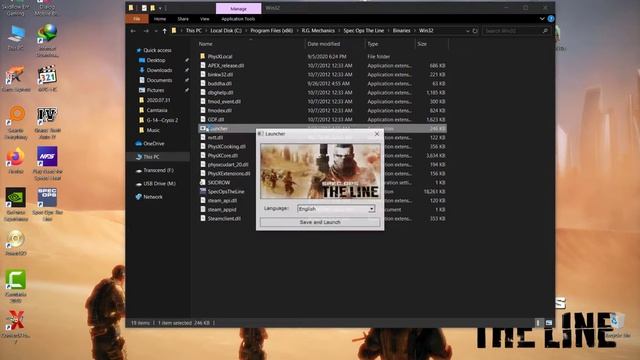The width and height of the screenshot is (640, 360).
Task: Open the recent locations dropdown next to the forward arrow
Action: [156, 31]
